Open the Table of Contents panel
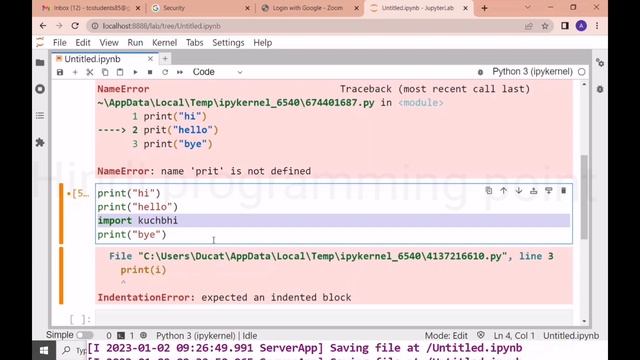 click(40, 116)
